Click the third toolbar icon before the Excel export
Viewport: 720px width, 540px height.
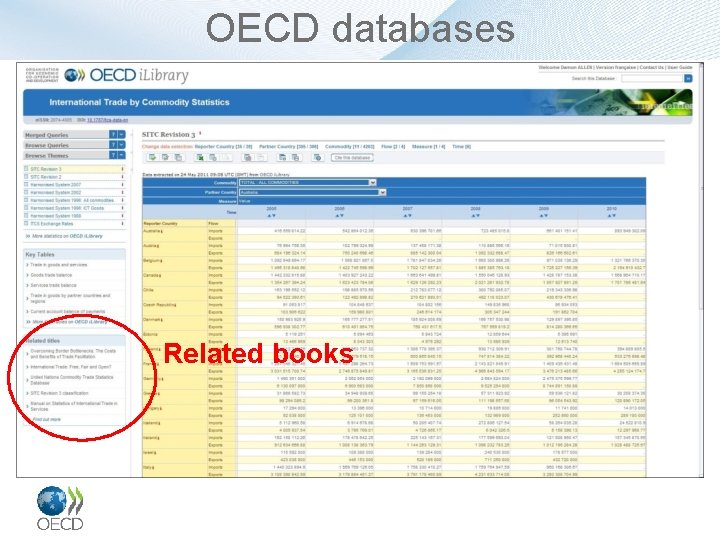pyautogui.click(x=178, y=158)
